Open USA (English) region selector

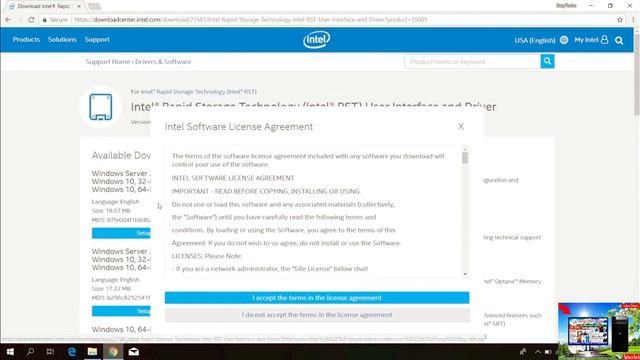535,40
